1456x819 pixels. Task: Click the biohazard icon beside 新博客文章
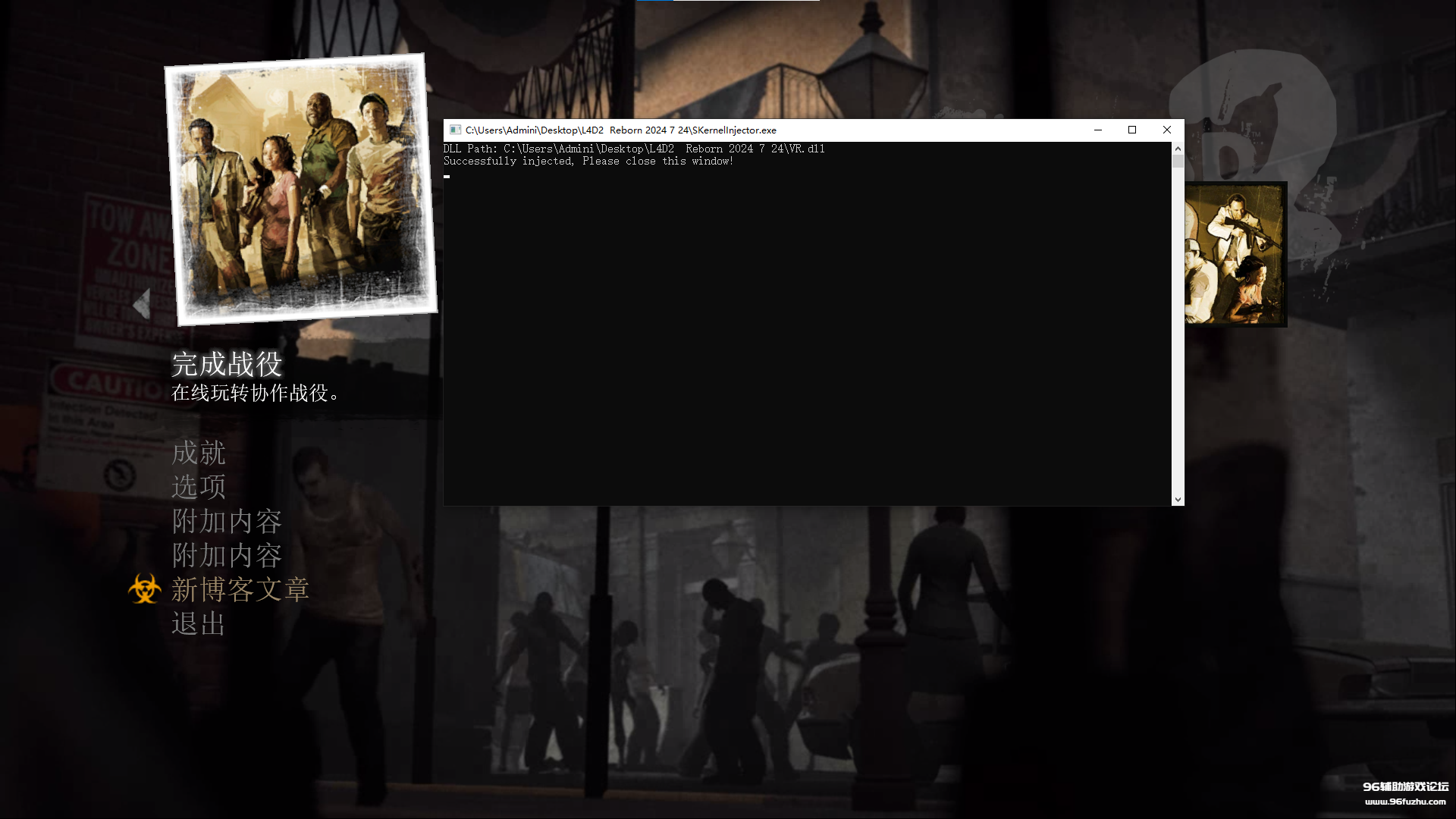click(144, 589)
